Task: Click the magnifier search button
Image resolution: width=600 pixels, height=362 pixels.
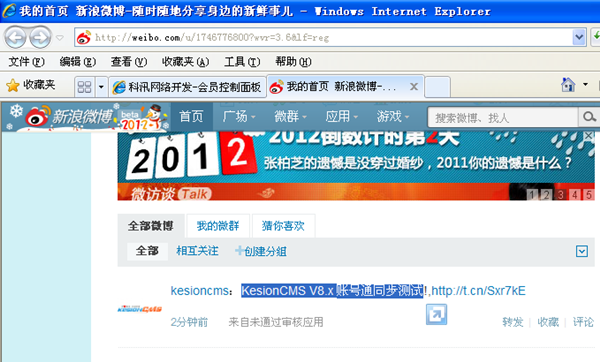Action: tap(589, 117)
